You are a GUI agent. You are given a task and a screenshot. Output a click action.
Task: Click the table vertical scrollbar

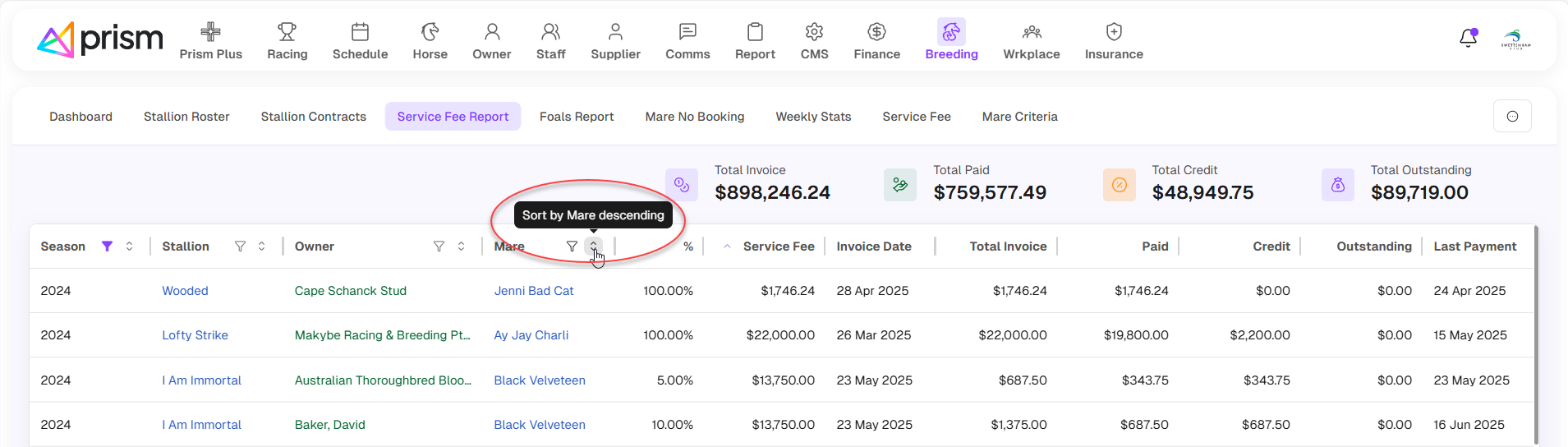pos(1535,337)
